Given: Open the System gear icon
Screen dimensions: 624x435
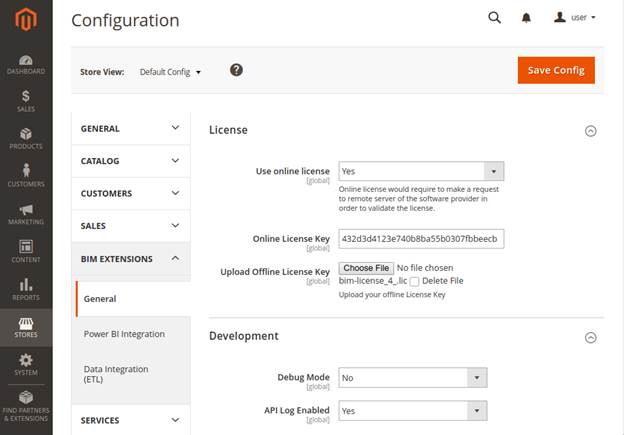Looking at the screenshot, I should [26, 365].
